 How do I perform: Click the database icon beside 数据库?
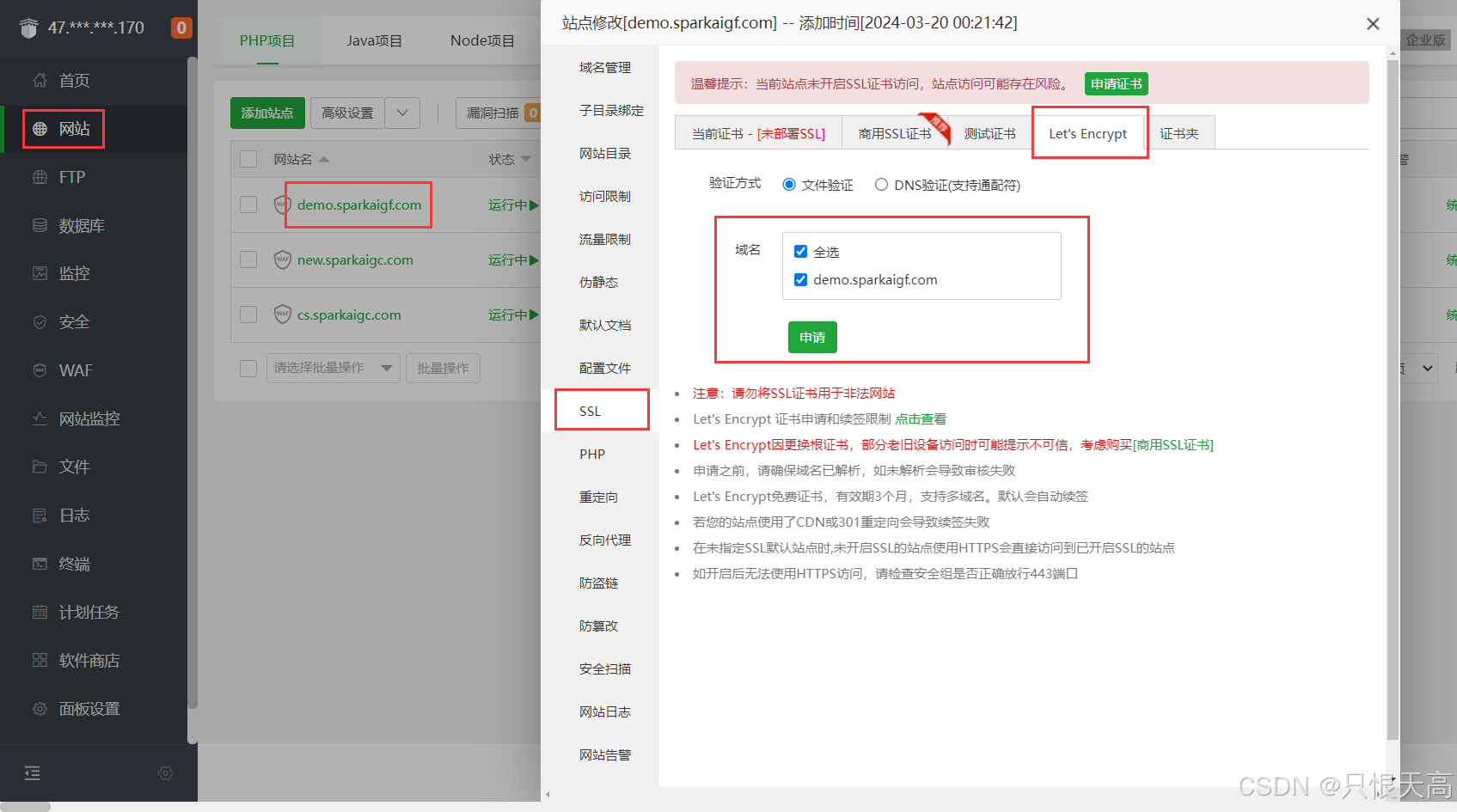40,225
